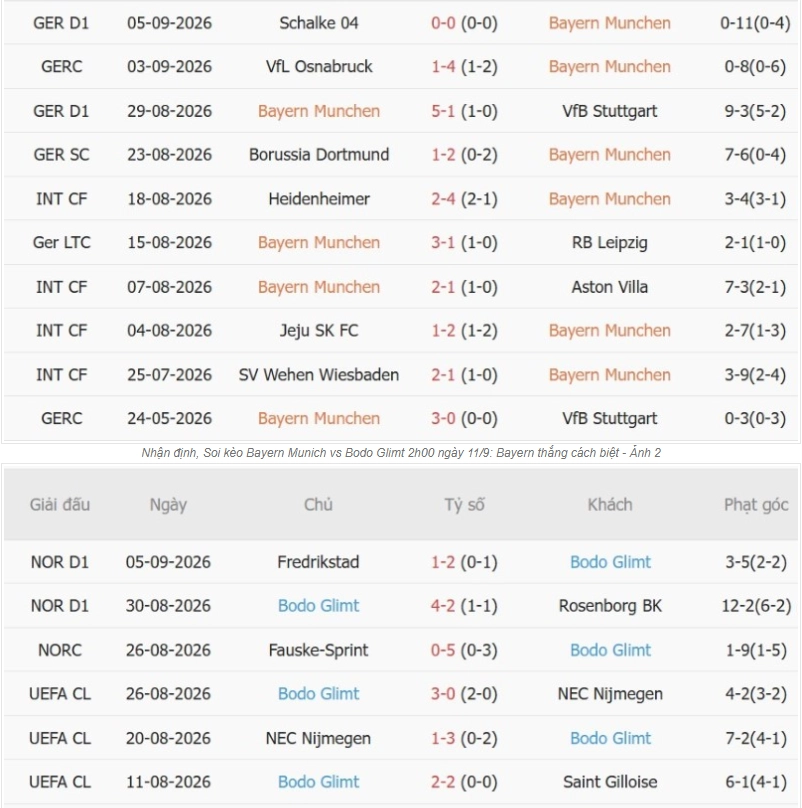Viewport: 802px width, 808px height.
Task: Click SV Wehen Wiesbaden team name
Action: point(319,375)
